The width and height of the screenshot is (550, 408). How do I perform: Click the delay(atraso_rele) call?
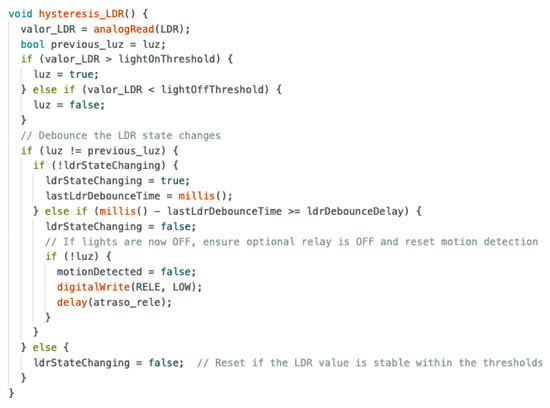[114, 302]
